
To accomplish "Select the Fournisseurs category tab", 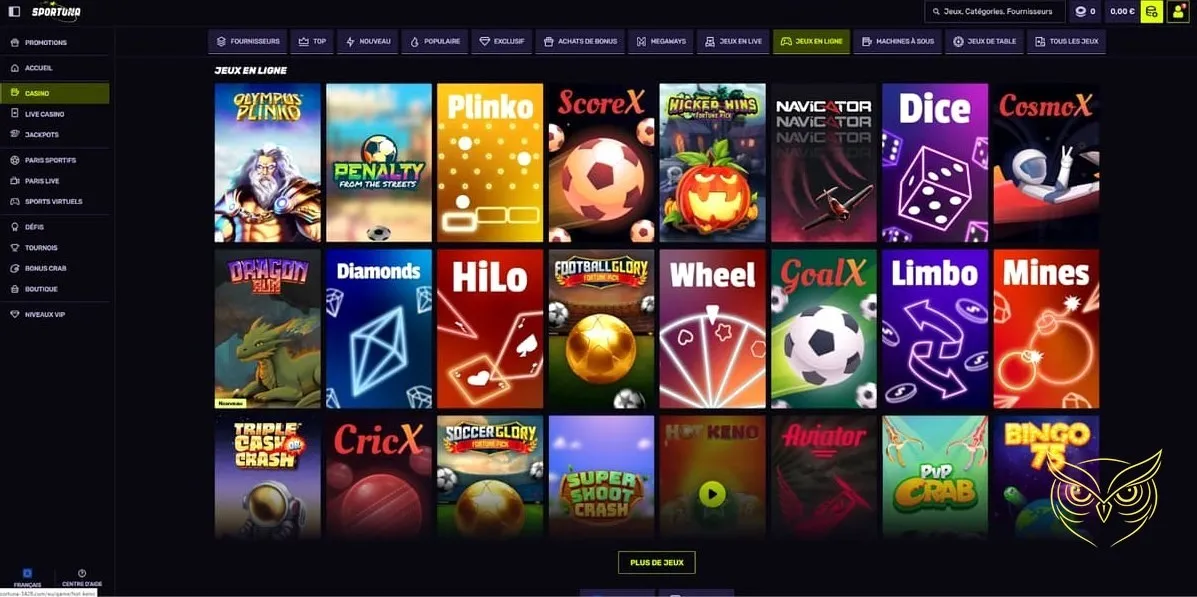I will coord(248,41).
